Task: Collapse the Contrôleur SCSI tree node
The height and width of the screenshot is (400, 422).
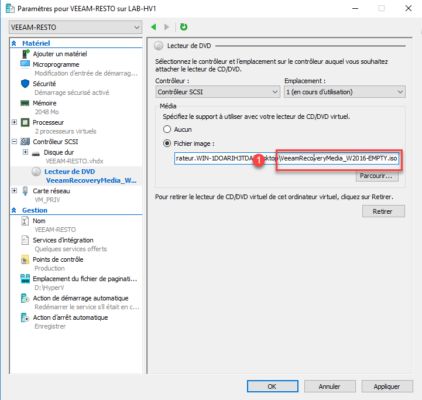Action: (14, 142)
